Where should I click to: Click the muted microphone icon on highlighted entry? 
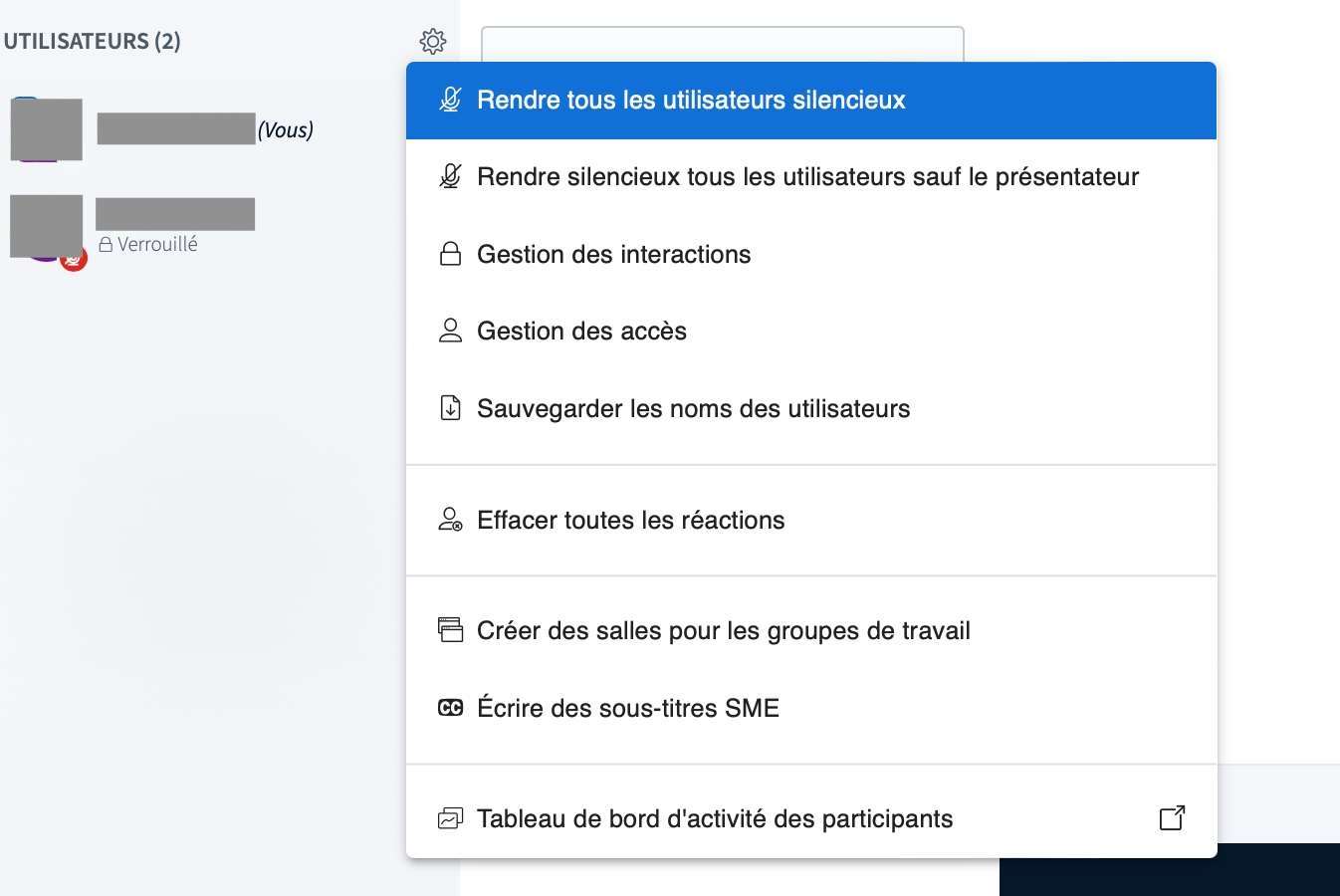pyautogui.click(x=450, y=100)
